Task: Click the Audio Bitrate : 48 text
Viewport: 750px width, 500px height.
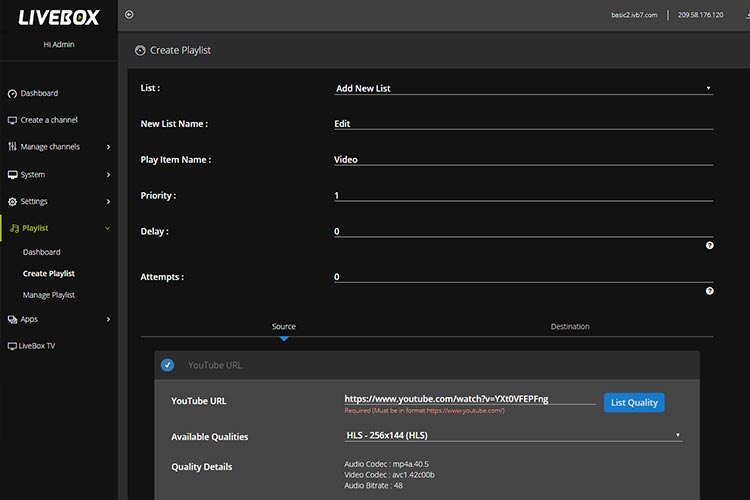Action: [x=374, y=485]
